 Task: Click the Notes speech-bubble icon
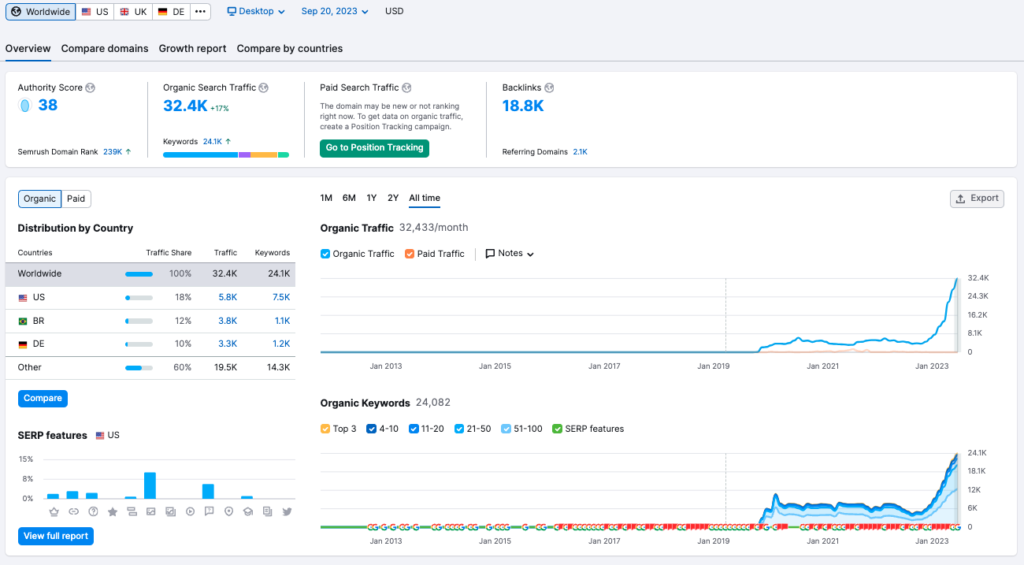coord(490,253)
